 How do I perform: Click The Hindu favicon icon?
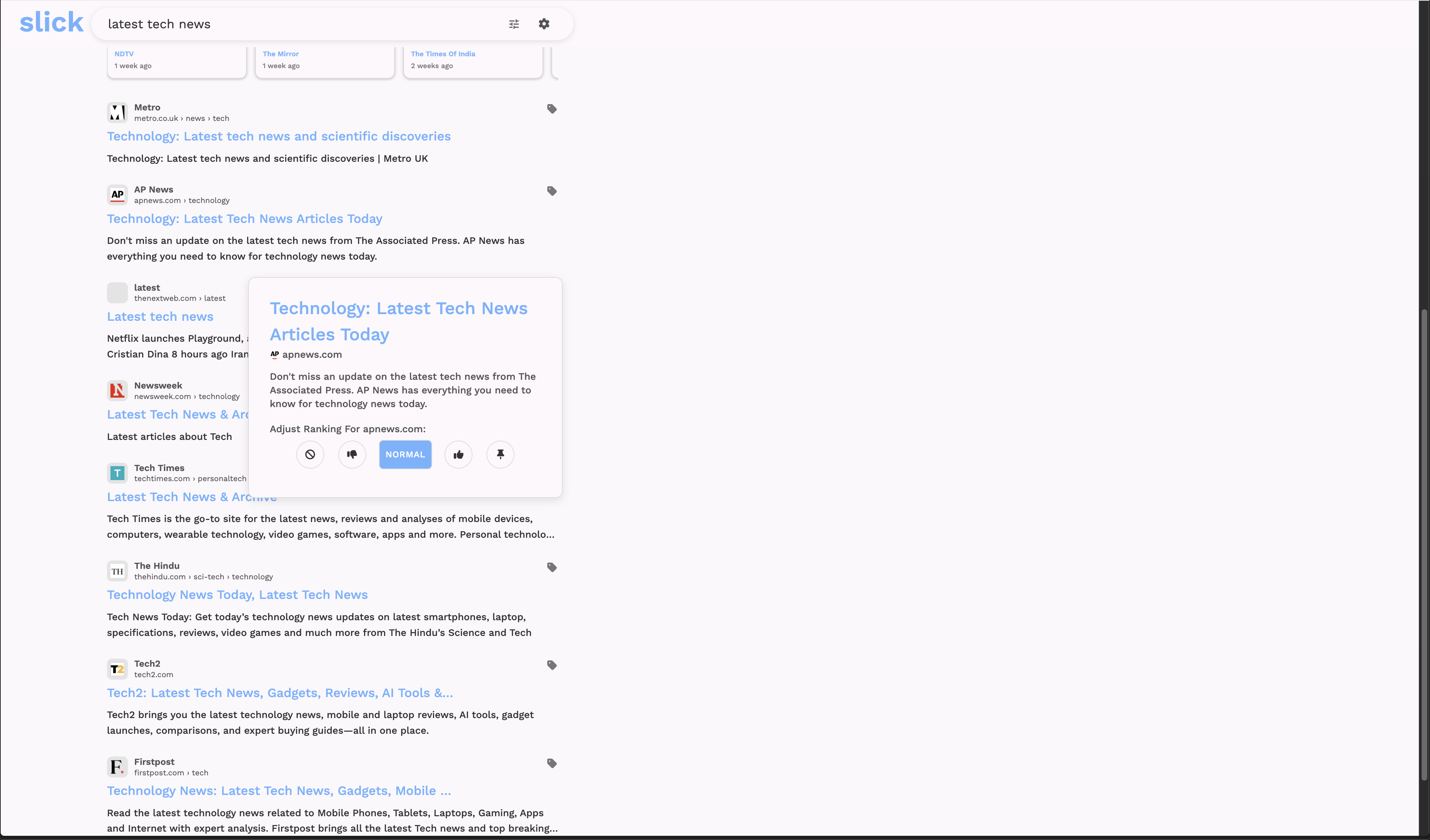tap(117, 571)
